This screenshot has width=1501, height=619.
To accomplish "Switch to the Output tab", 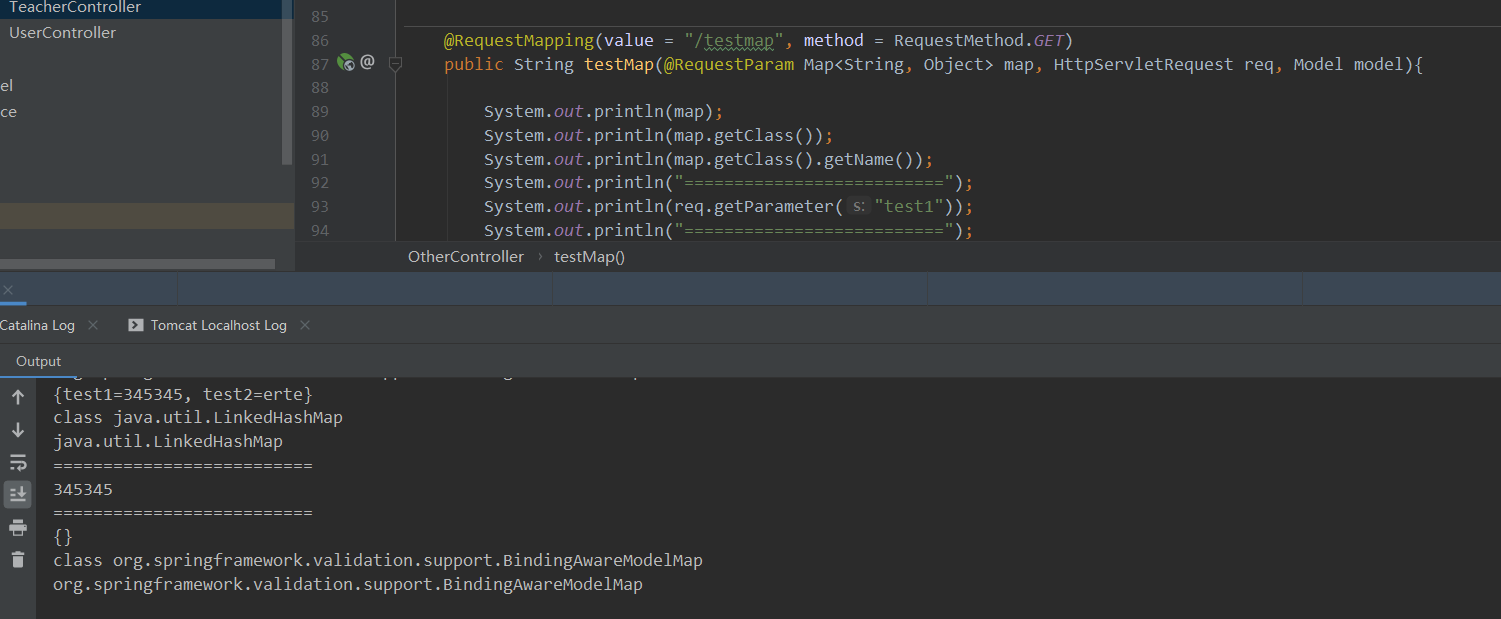I will (38, 361).
